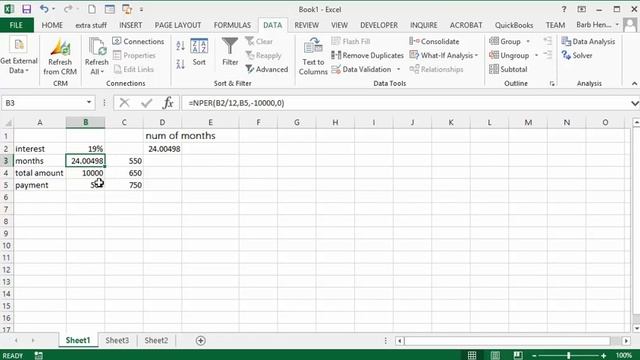Open Group dropdown arrow
Viewport: 640px width, 360px height.
click(x=528, y=41)
